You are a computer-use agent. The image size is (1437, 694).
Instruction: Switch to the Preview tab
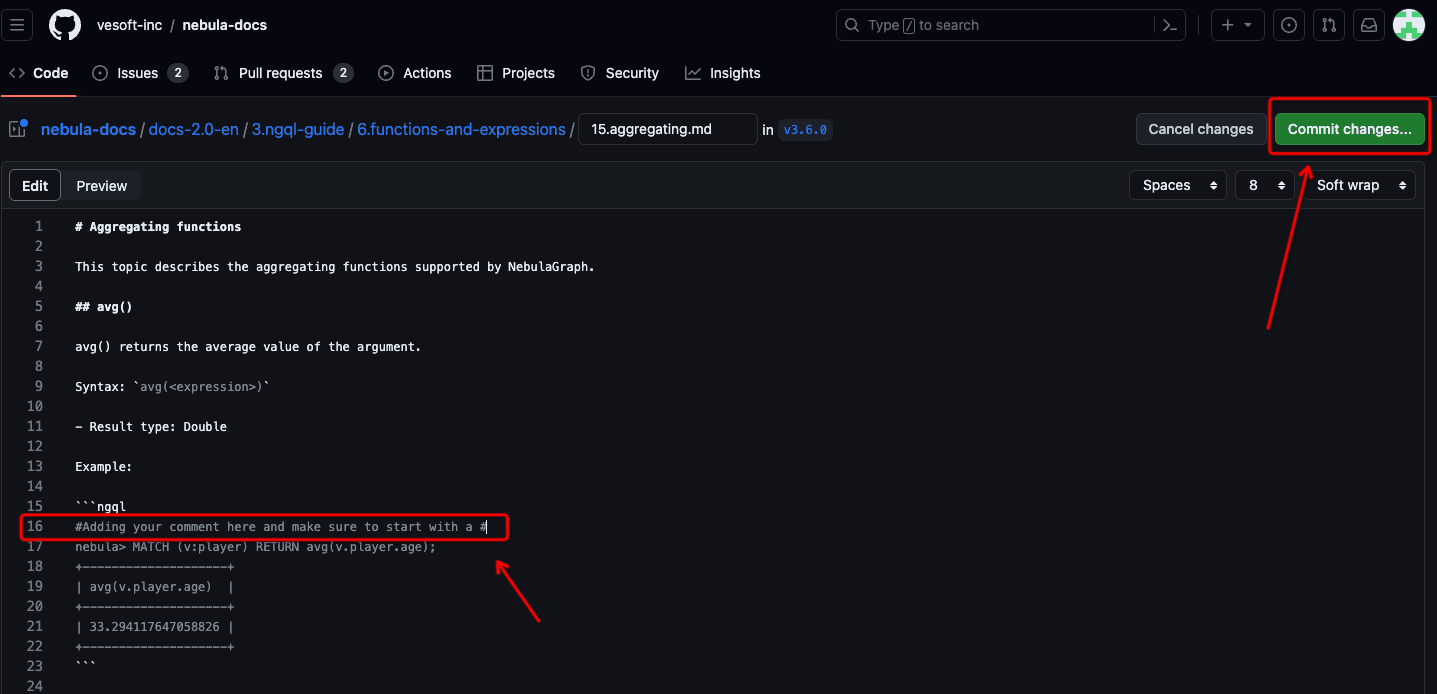[x=102, y=185]
